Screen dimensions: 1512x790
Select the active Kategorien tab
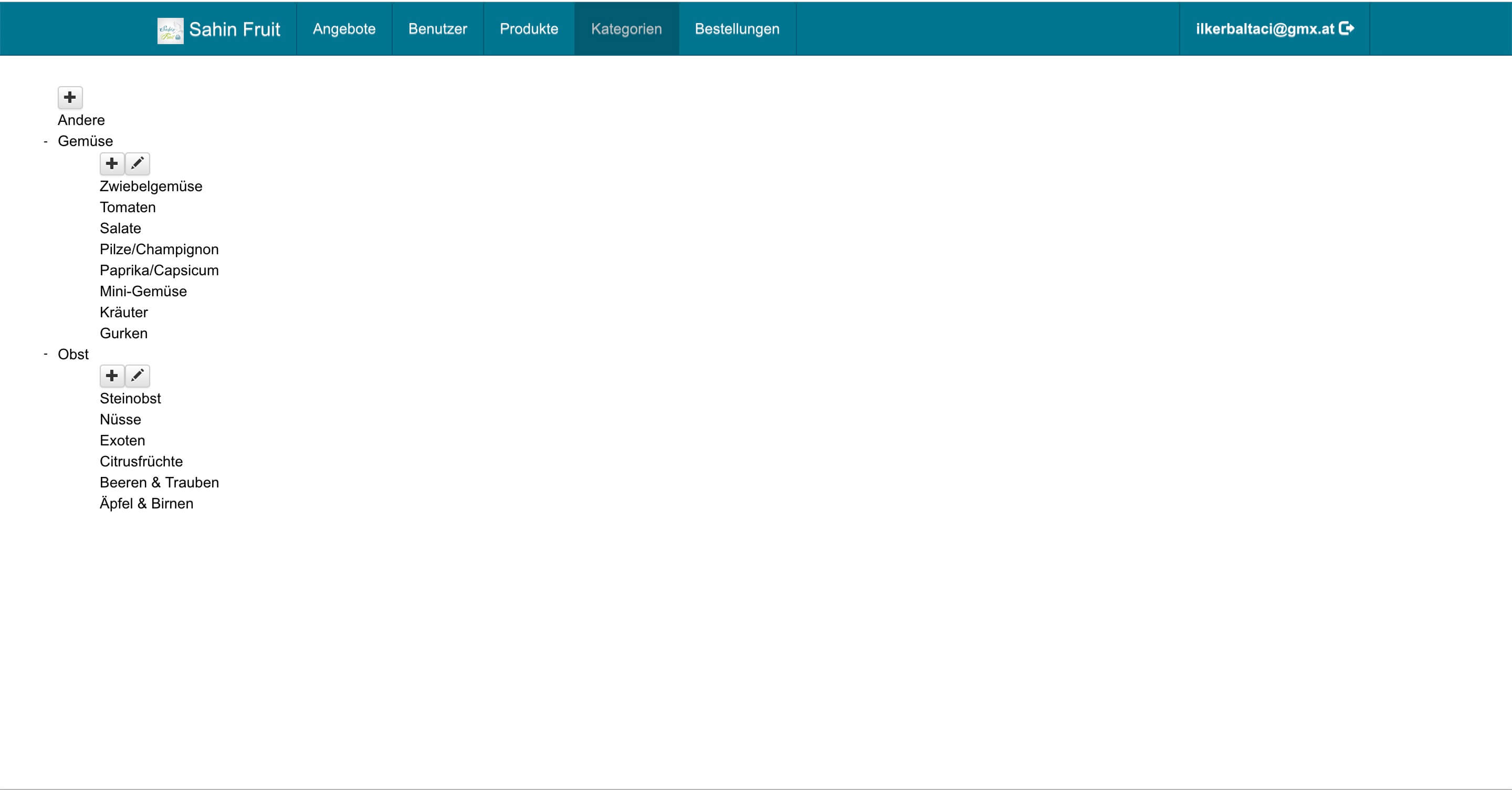pos(626,29)
